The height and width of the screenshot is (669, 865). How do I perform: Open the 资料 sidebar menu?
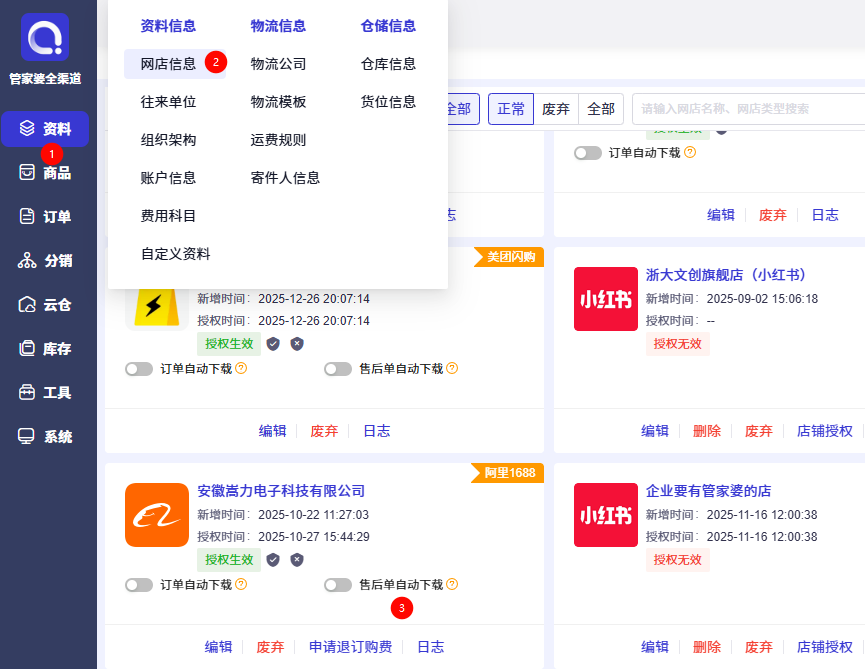click(x=45, y=129)
